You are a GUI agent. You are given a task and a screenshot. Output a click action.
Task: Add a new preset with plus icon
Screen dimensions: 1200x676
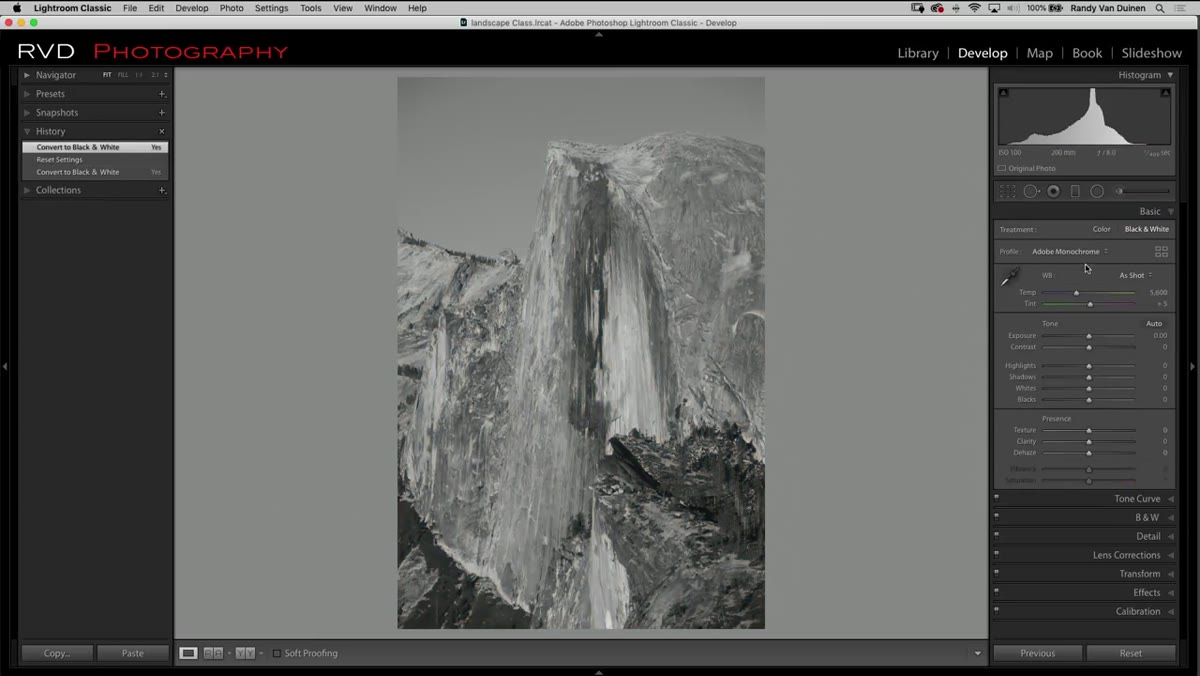[x=162, y=94]
